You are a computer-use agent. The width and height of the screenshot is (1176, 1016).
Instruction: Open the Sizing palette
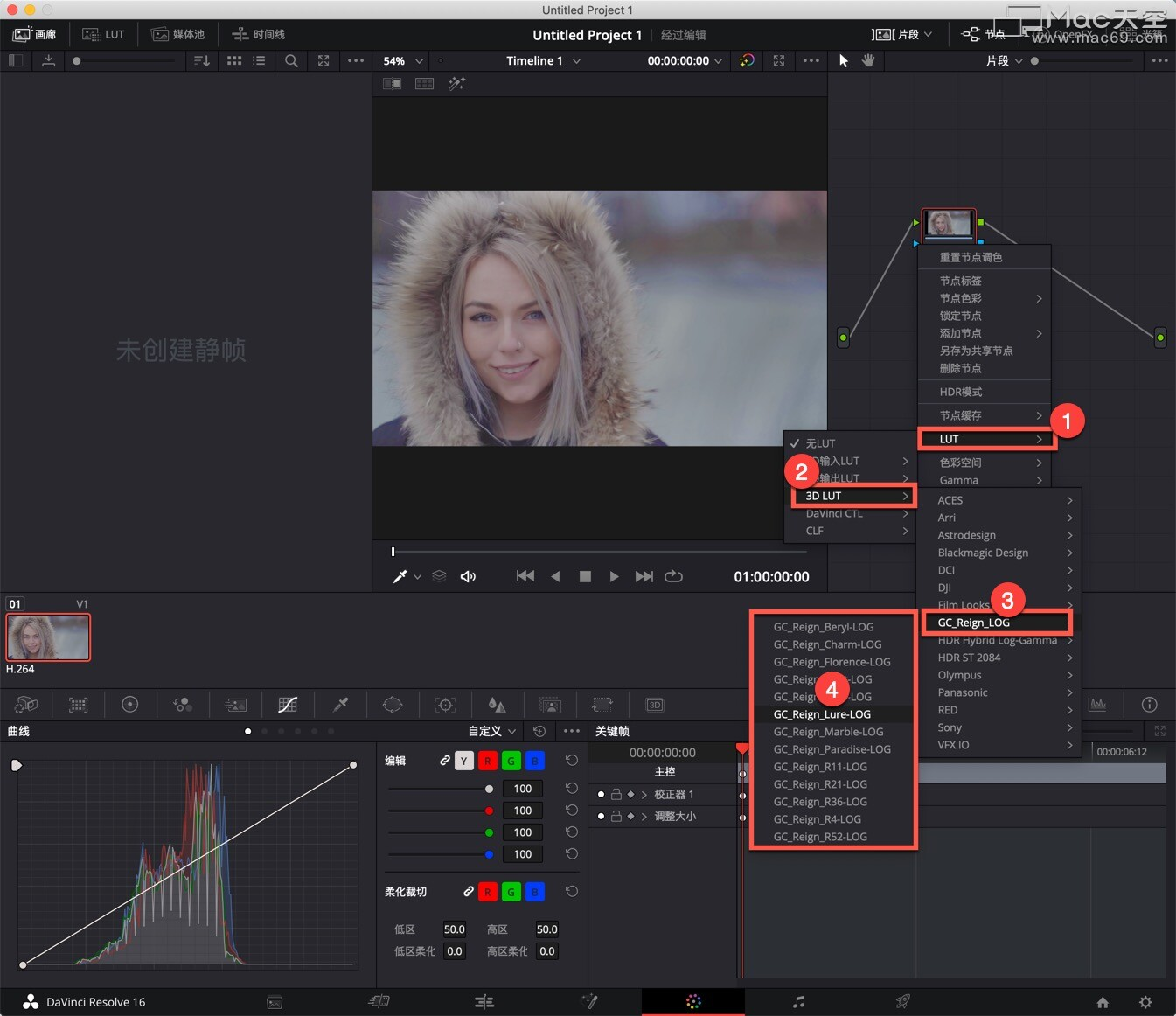(602, 705)
